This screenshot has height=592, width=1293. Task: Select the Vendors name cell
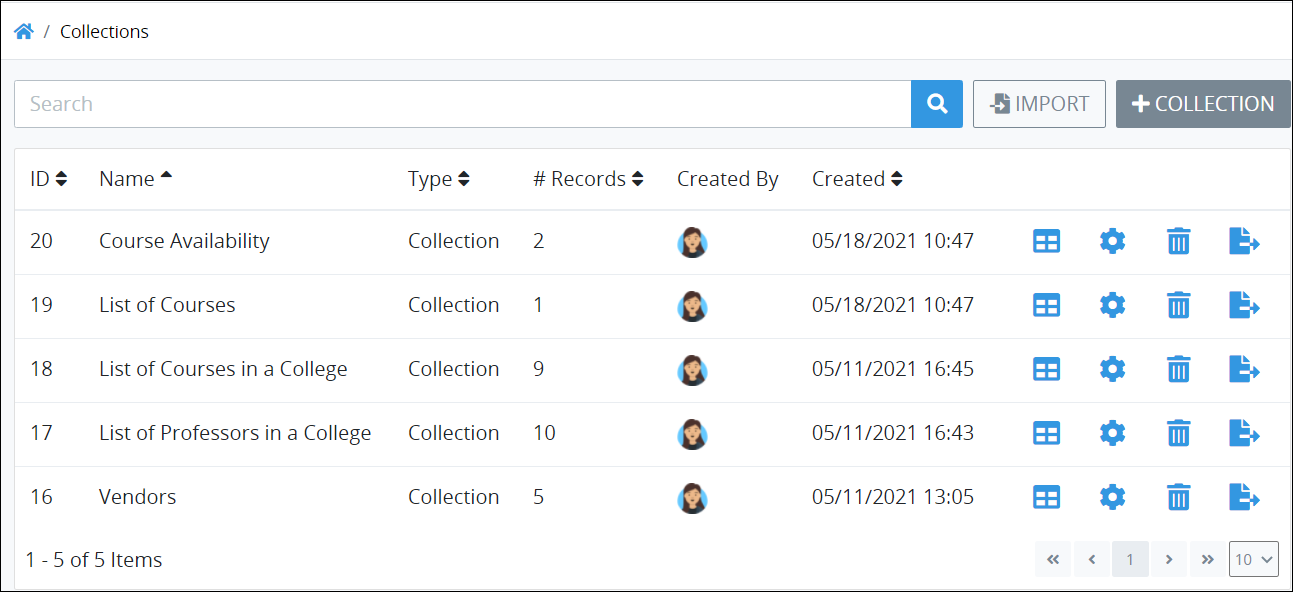[x=137, y=497]
